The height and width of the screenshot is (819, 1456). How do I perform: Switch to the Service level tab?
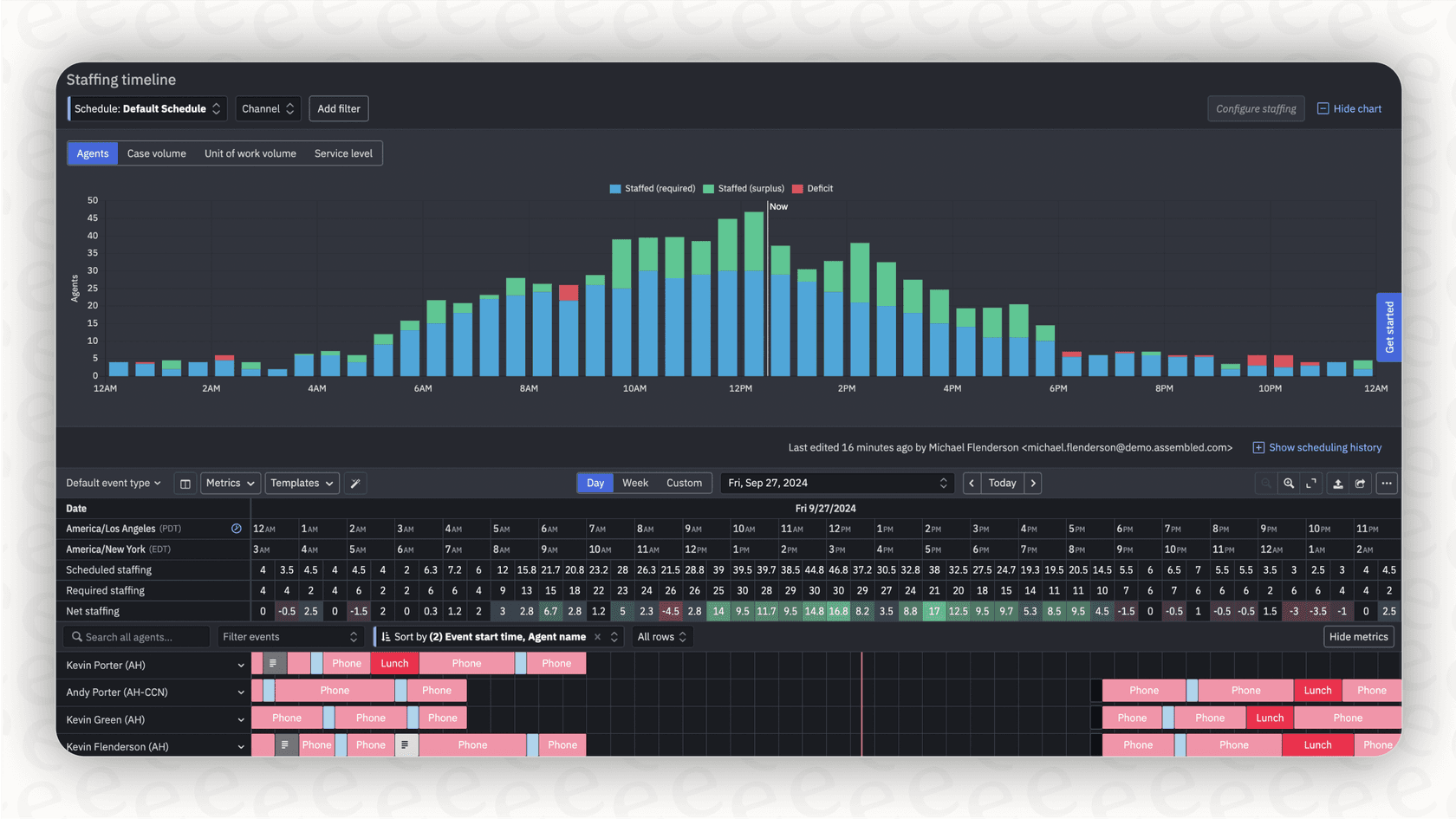pyautogui.click(x=343, y=153)
